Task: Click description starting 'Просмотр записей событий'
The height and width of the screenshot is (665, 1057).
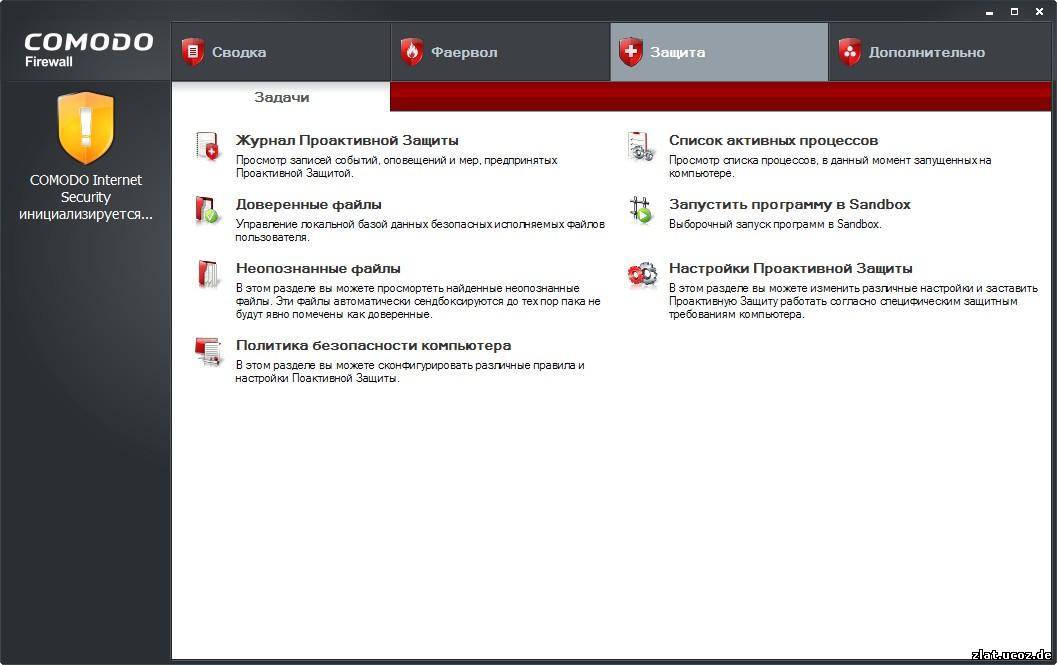Action: 396,167
